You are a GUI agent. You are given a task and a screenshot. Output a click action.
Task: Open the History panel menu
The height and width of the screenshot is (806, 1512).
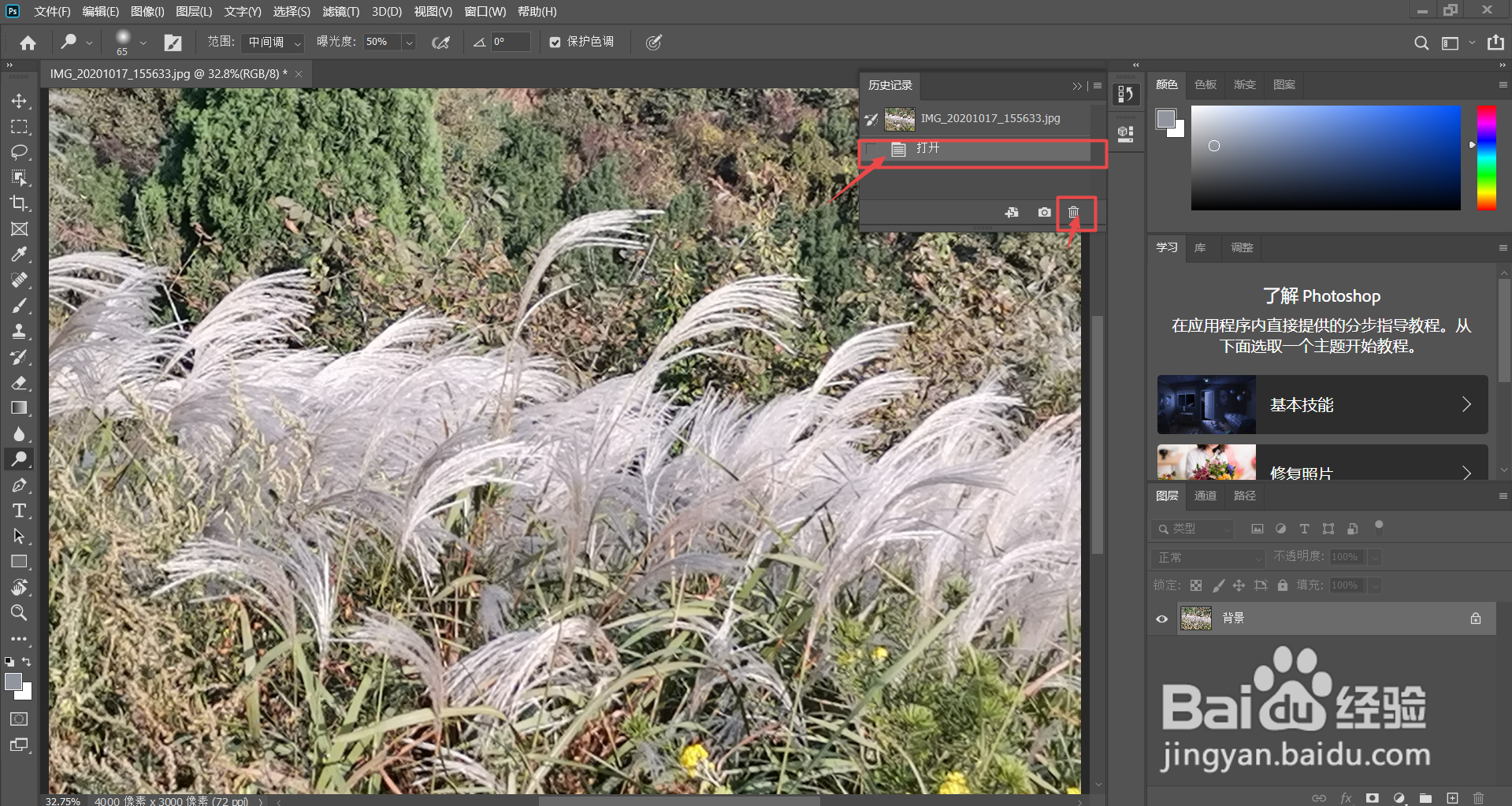click(1098, 86)
